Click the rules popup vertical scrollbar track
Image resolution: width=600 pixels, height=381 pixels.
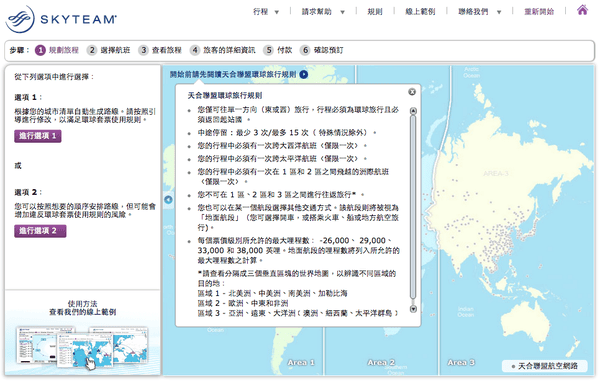point(413,207)
